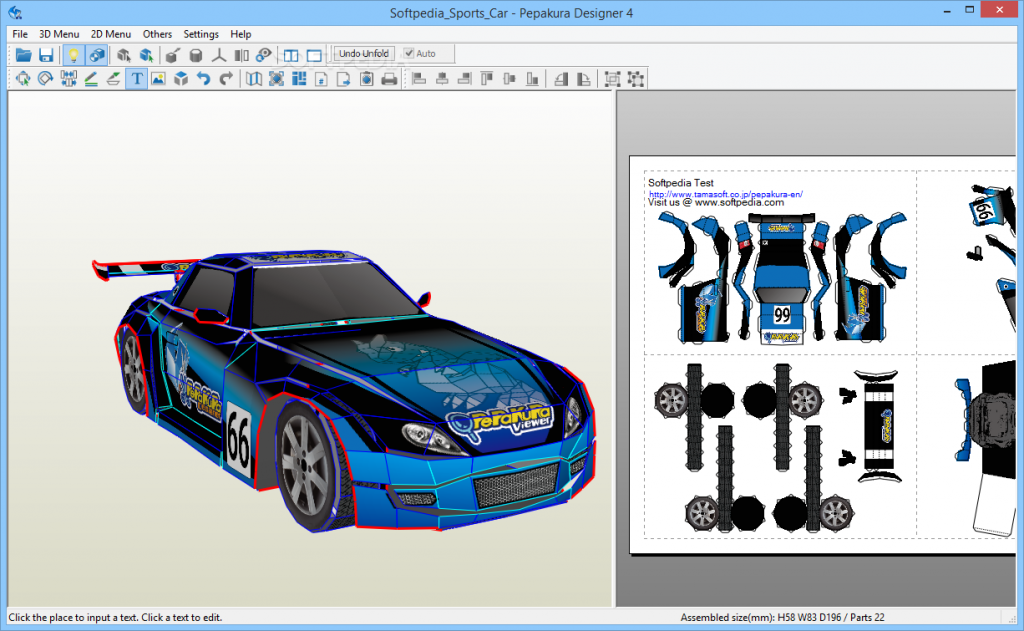Click the 3D axis orientation icon

217,55
